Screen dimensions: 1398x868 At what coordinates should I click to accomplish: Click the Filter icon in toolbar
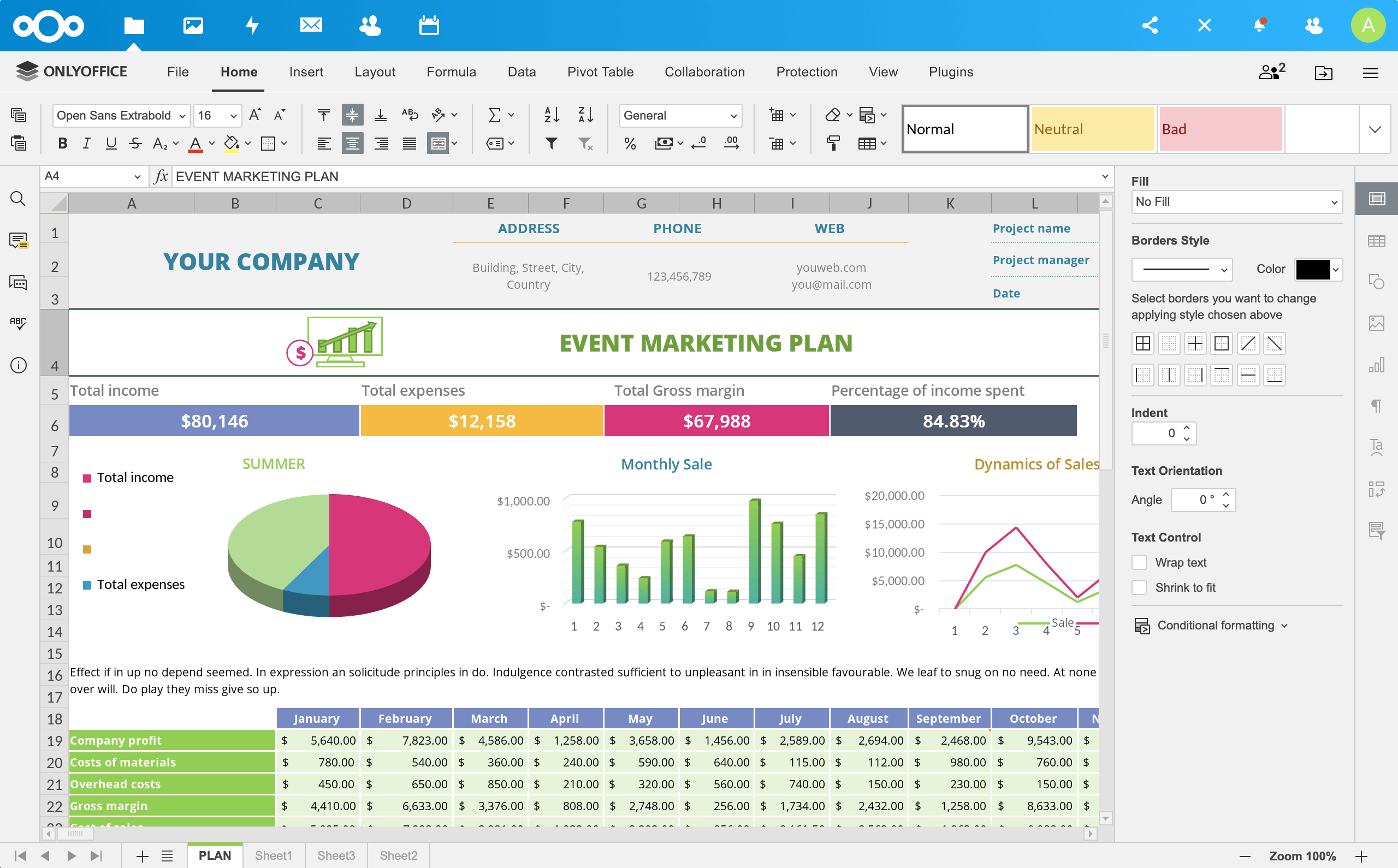[x=551, y=144]
